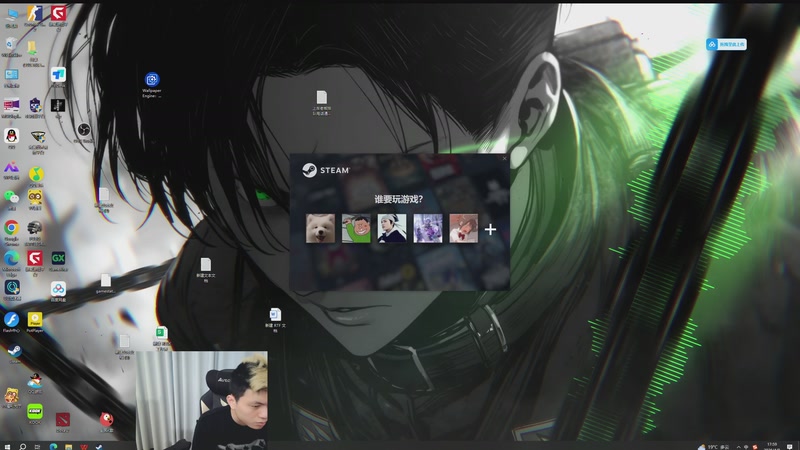Launch the PotPlayer desktop shortcut
The width and height of the screenshot is (800, 450).
pyautogui.click(x=35, y=322)
